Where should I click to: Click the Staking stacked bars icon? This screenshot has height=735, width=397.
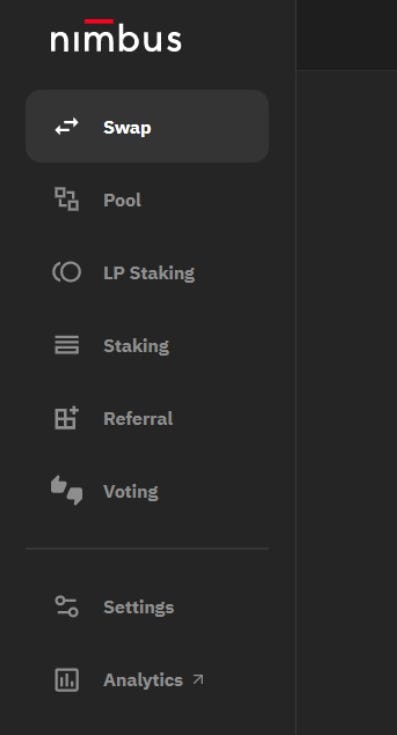pyautogui.click(x=67, y=345)
